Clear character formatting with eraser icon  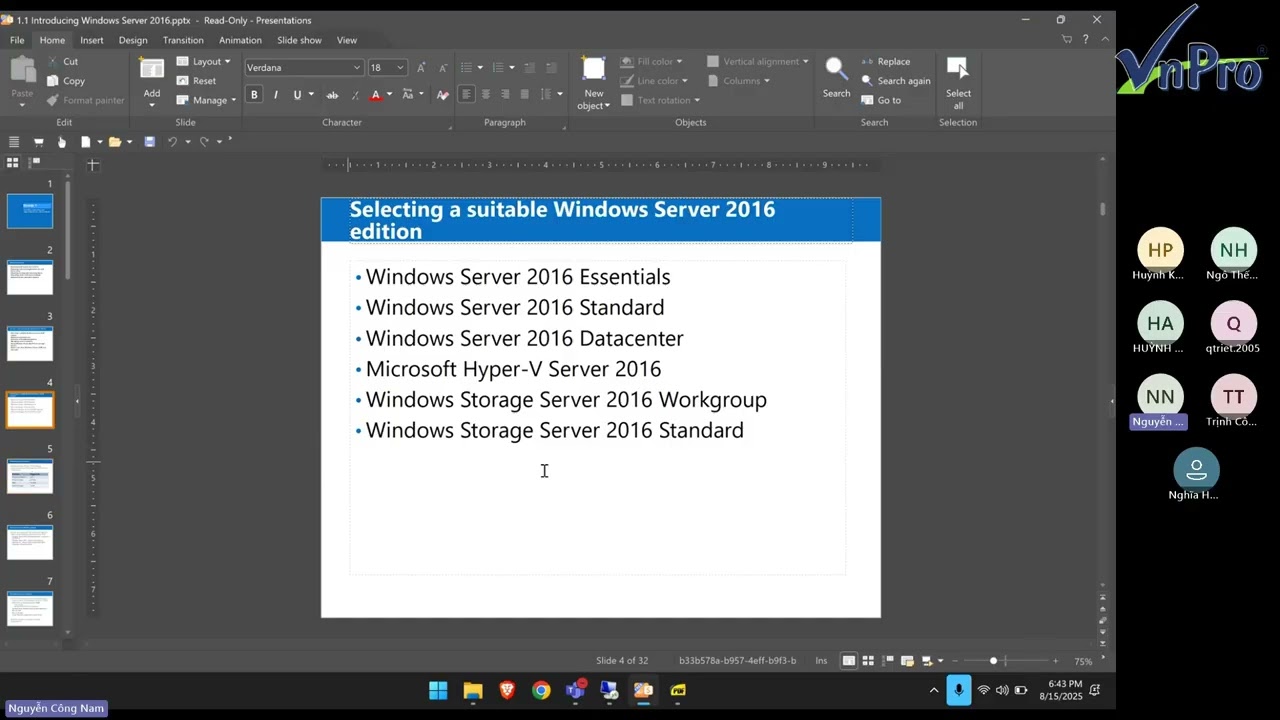point(443,95)
